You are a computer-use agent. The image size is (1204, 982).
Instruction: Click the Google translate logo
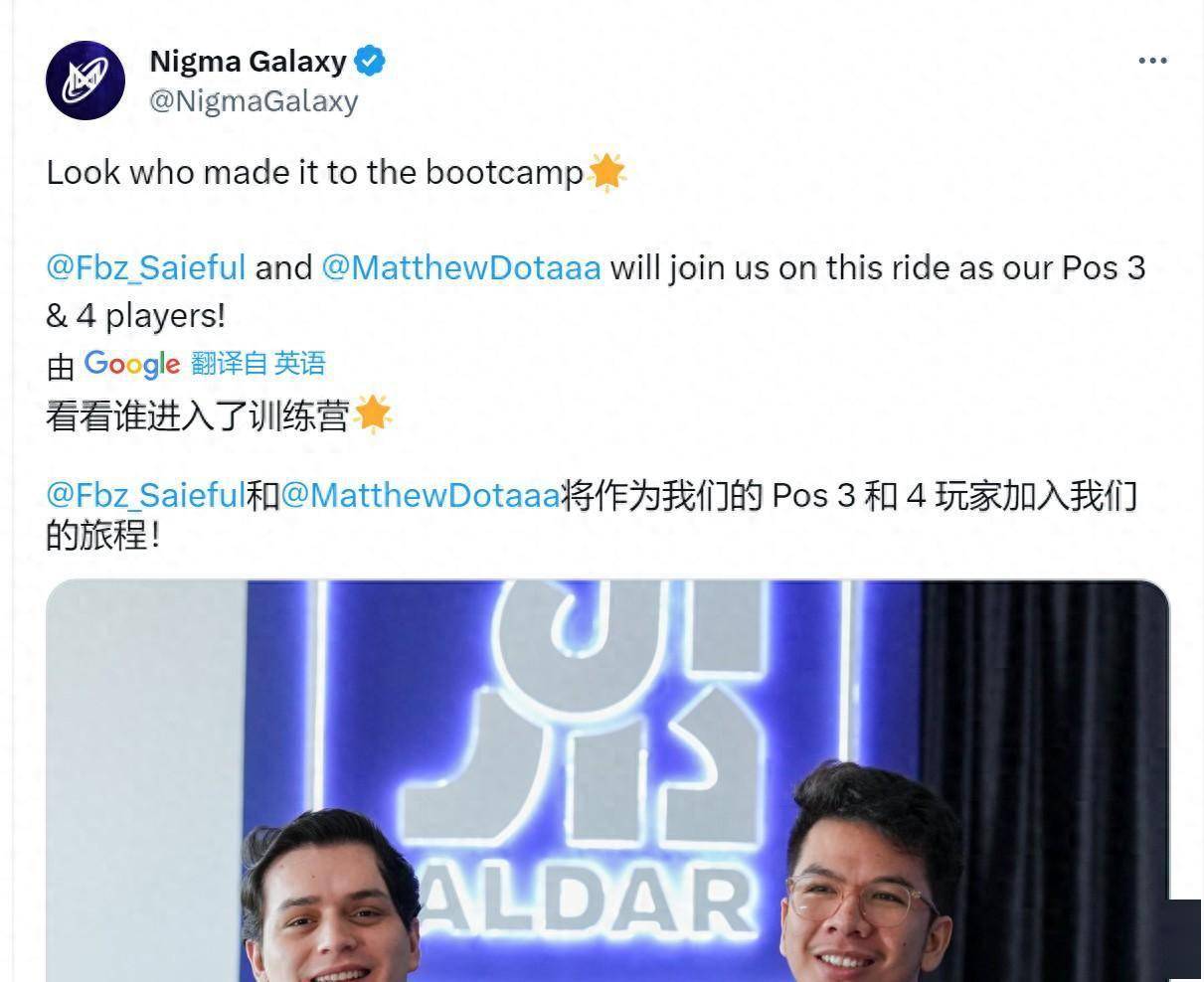tap(132, 365)
